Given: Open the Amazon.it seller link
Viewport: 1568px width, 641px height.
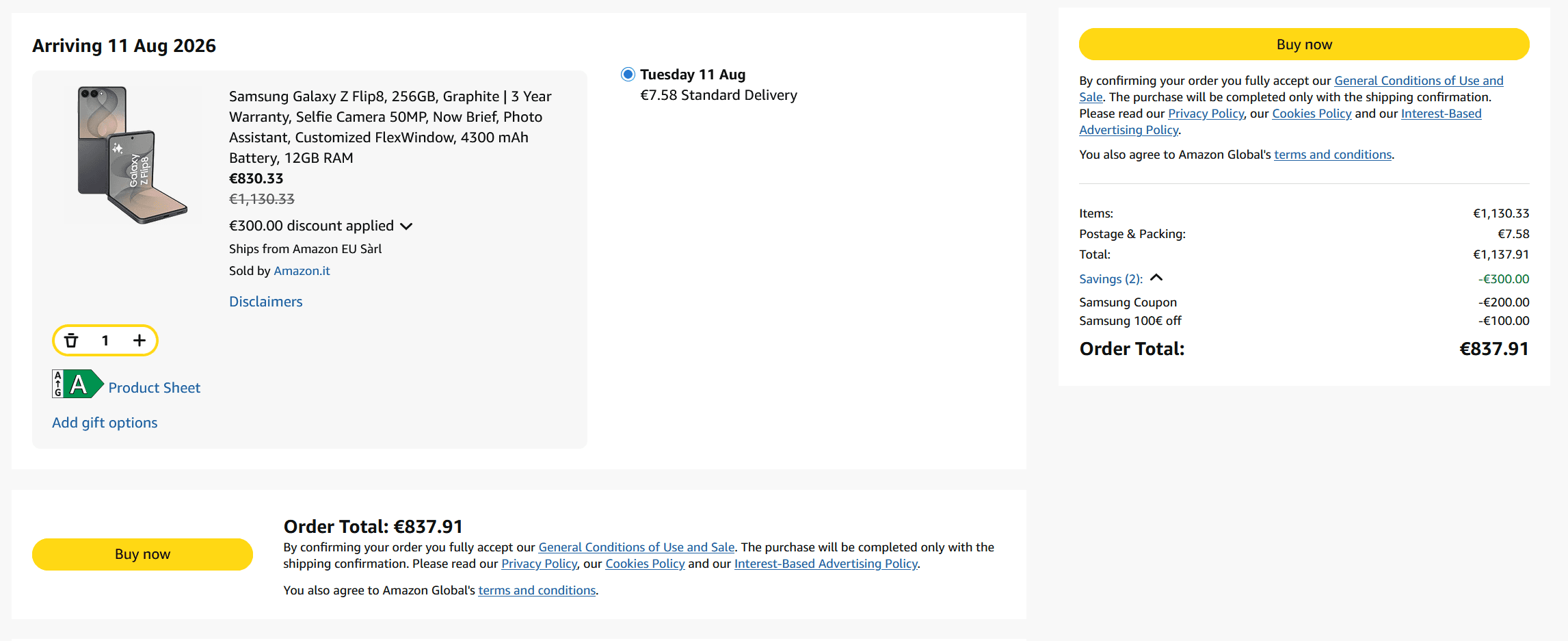Looking at the screenshot, I should 302,271.
